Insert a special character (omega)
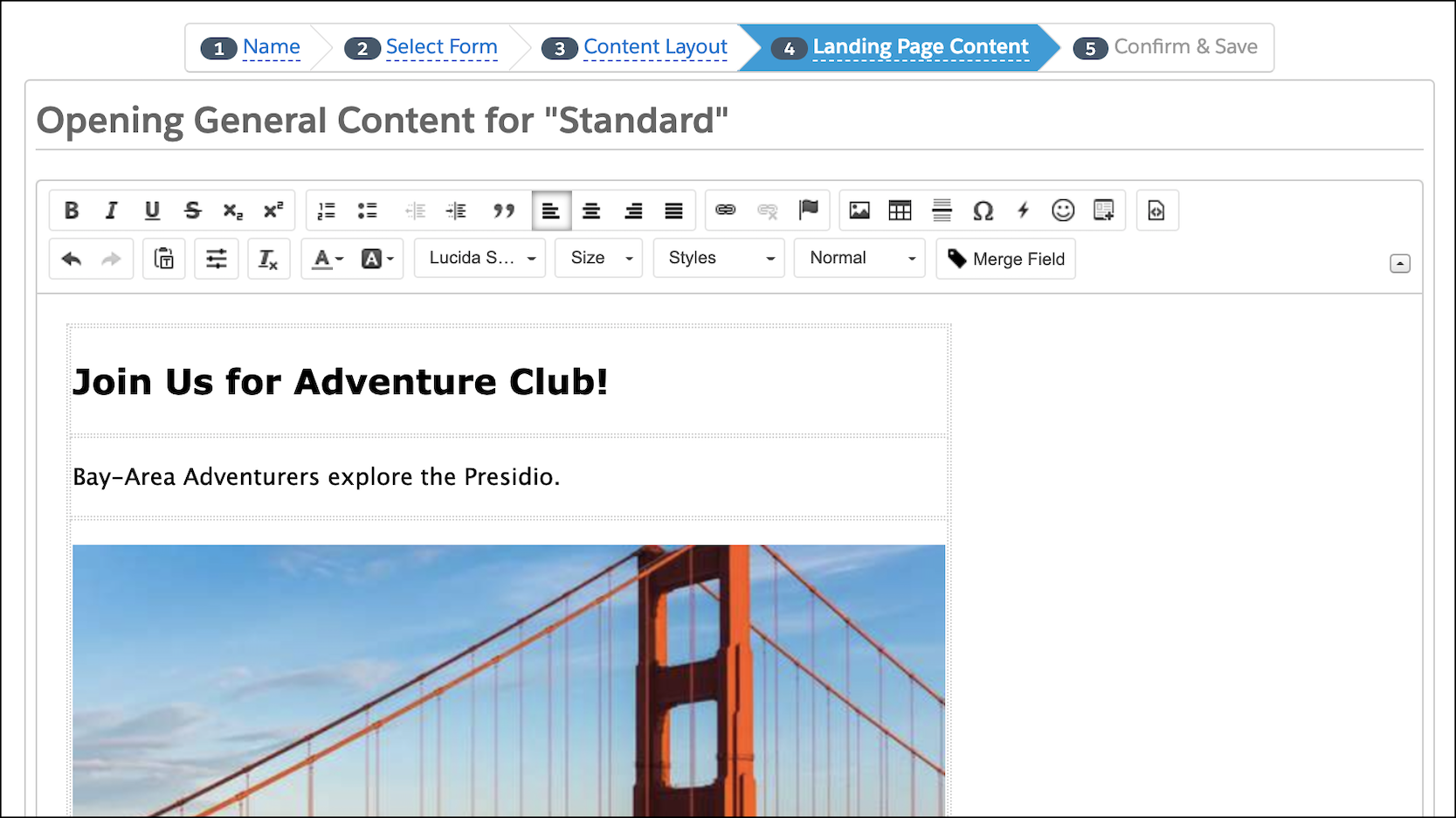This screenshot has width=1456, height=818. pyautogui.click(x=983, y=210)
